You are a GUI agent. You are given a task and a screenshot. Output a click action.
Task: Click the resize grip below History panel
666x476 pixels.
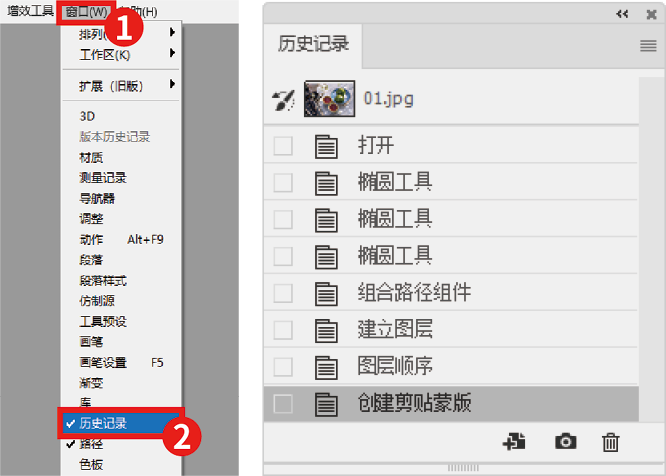coord(463,467)
